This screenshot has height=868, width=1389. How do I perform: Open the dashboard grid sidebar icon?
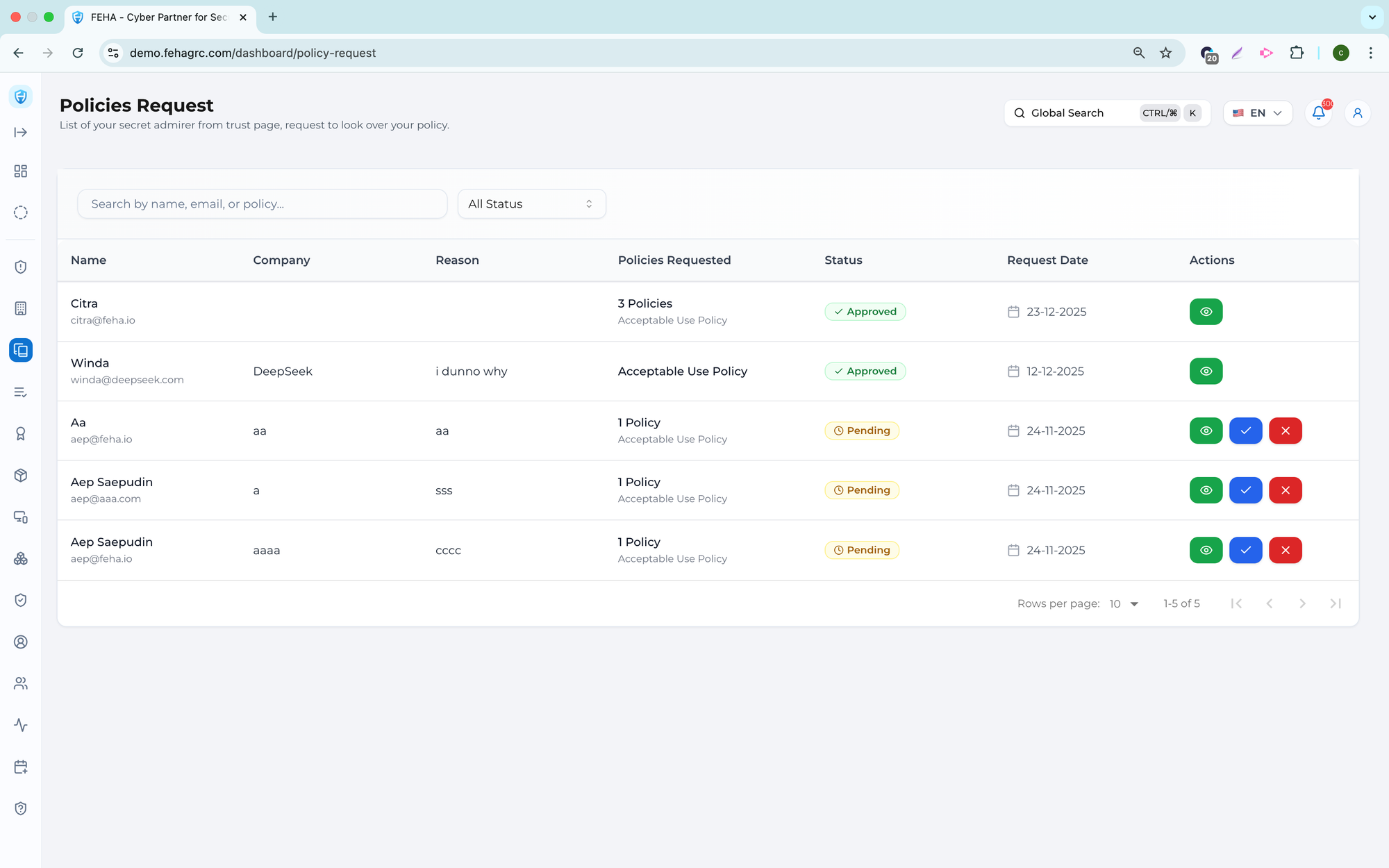tap(21, 172)
